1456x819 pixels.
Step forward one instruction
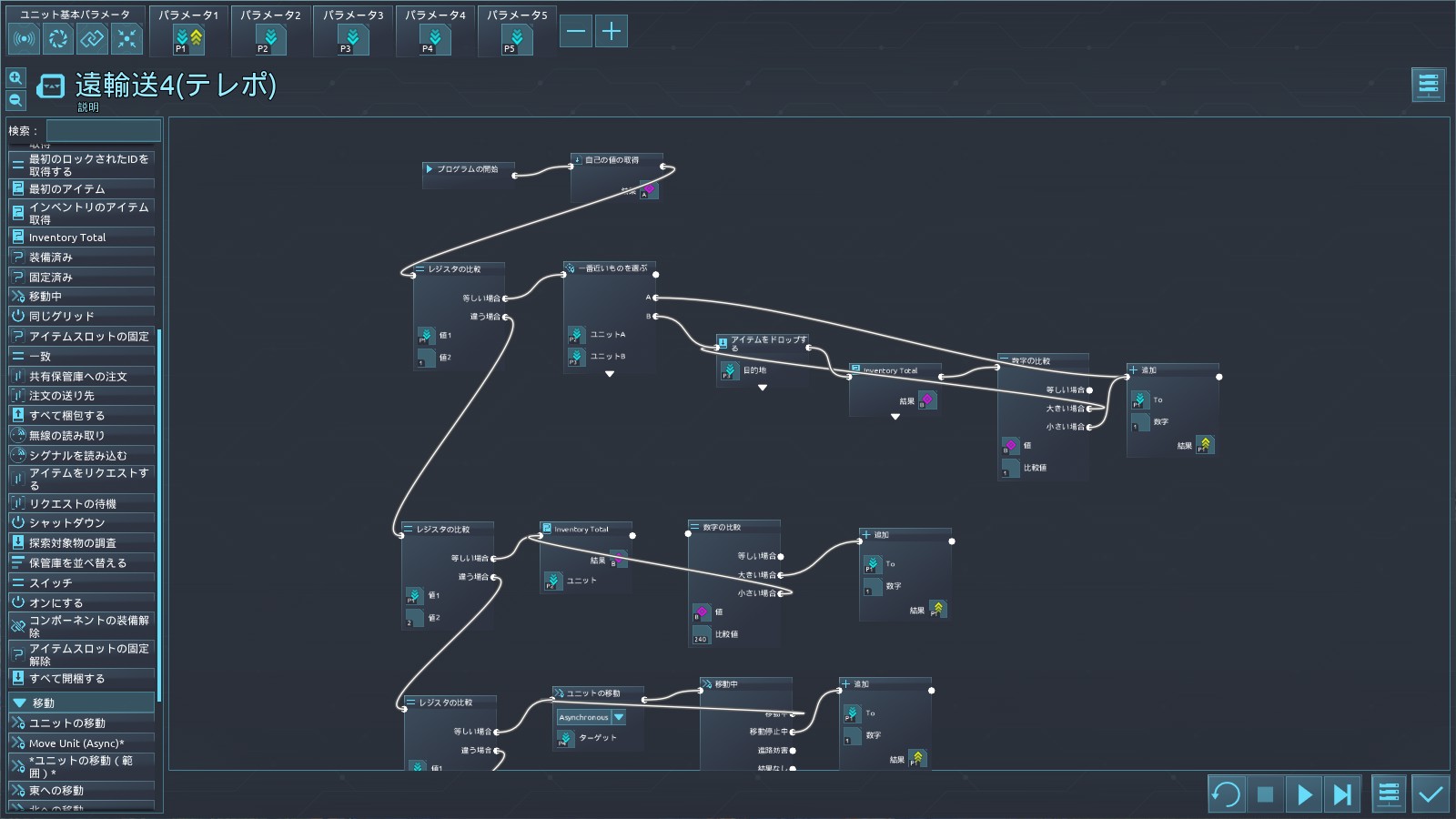pyautogui.click(x=1342, y=794)
